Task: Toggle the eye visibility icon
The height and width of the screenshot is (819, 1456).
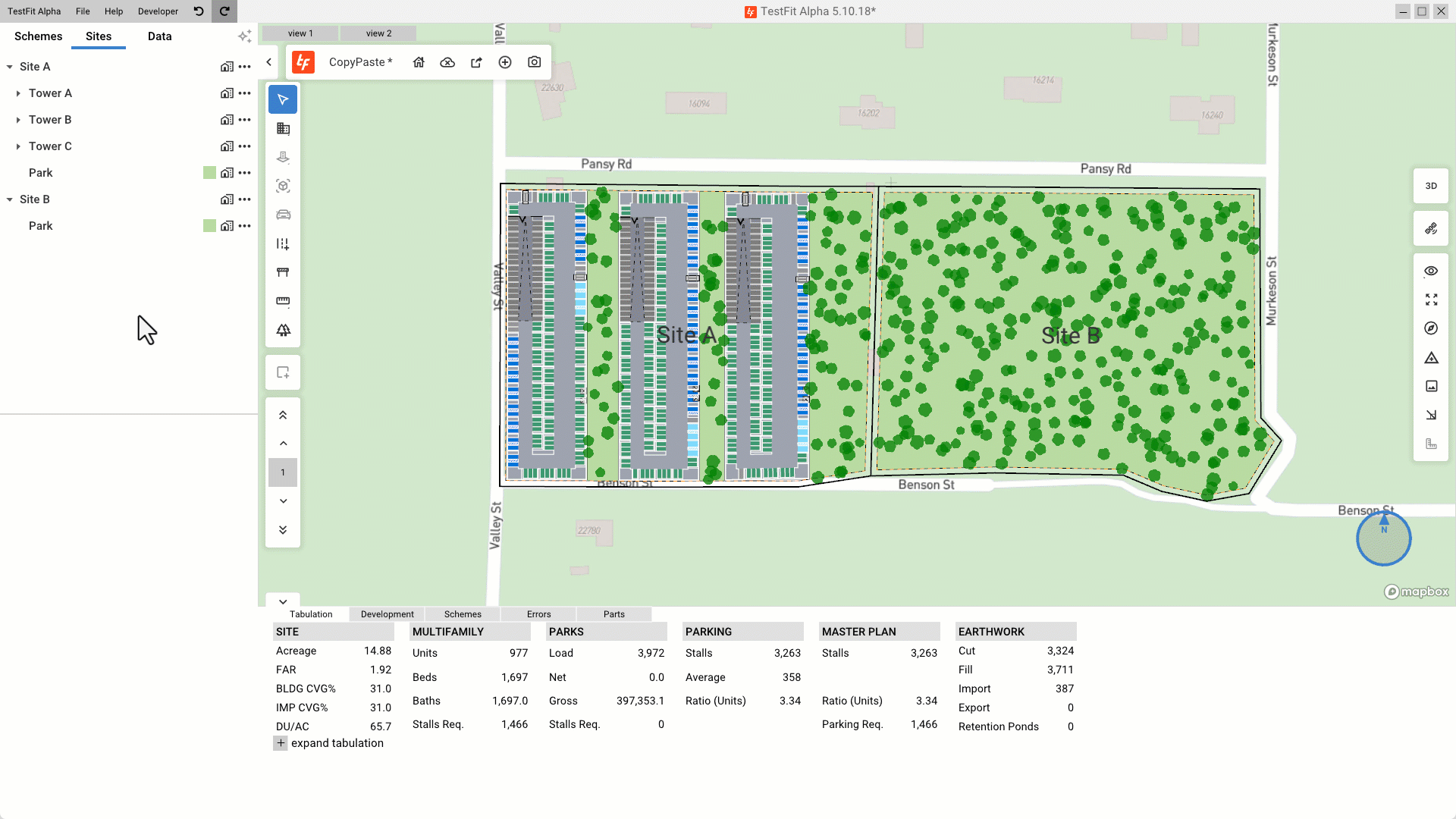Action: (1431, 271)
